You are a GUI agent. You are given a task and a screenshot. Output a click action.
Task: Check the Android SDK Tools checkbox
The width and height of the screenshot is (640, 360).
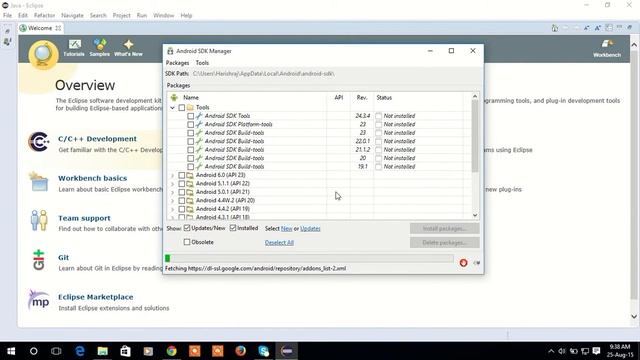(190, 116)
